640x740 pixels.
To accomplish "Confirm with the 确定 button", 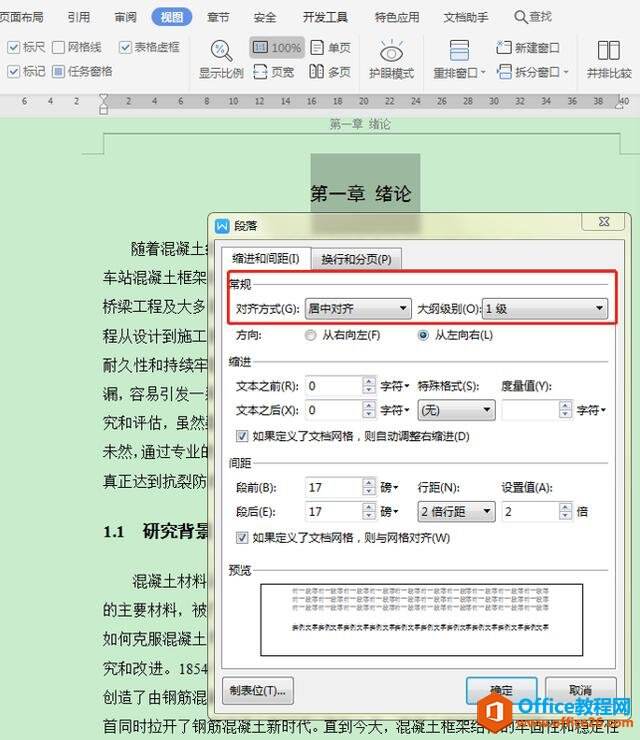I will pos(501,691).
